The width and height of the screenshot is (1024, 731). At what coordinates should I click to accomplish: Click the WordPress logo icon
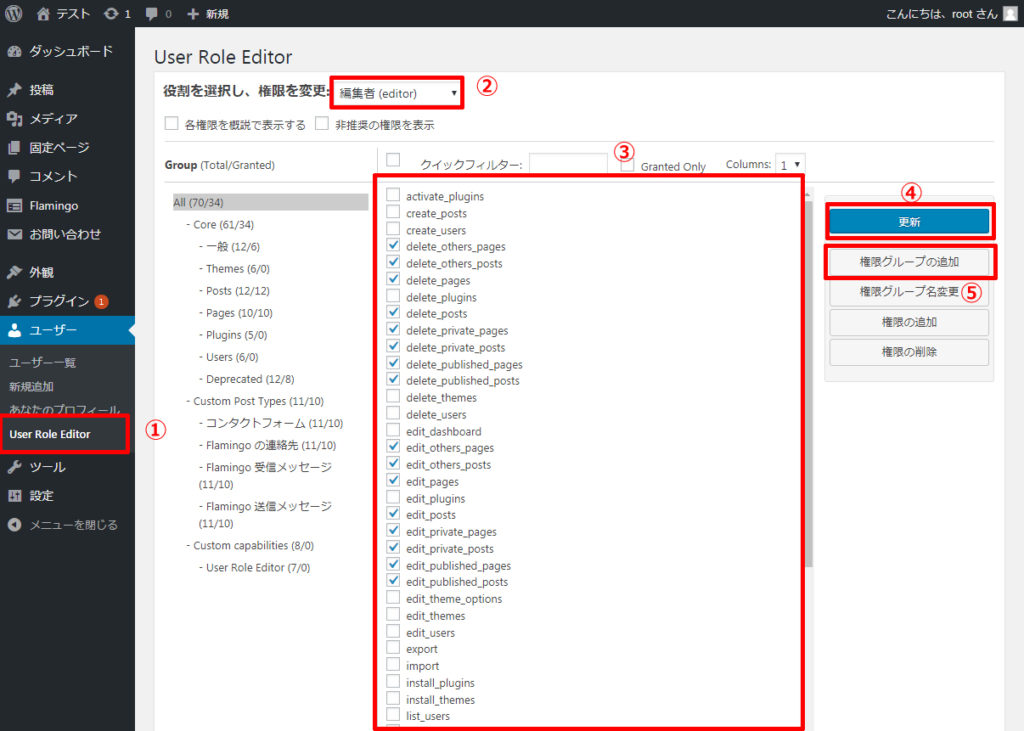(x=13, y=14)
